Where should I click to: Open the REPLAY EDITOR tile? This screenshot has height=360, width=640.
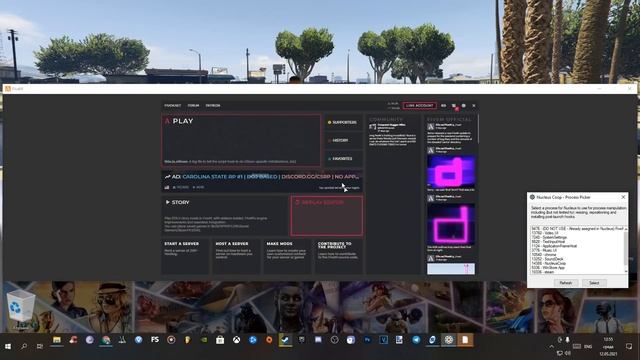327,216
